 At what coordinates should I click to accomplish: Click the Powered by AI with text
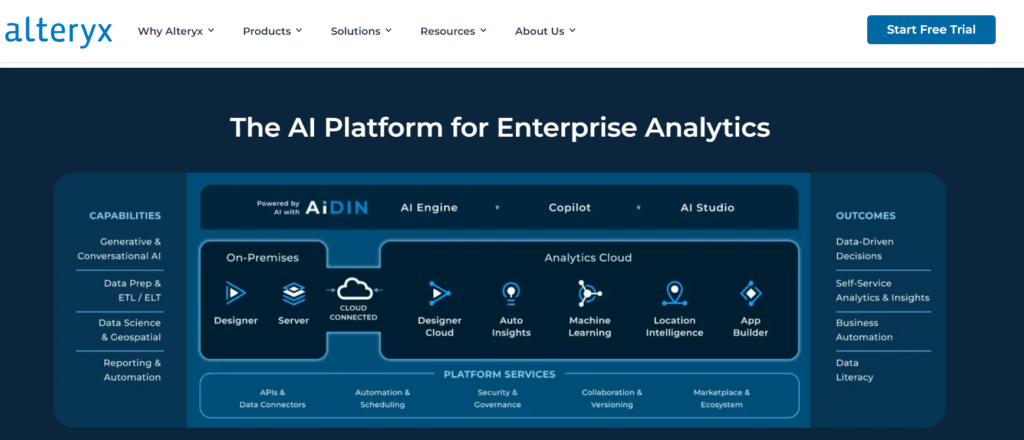click(x=278, y=207)
